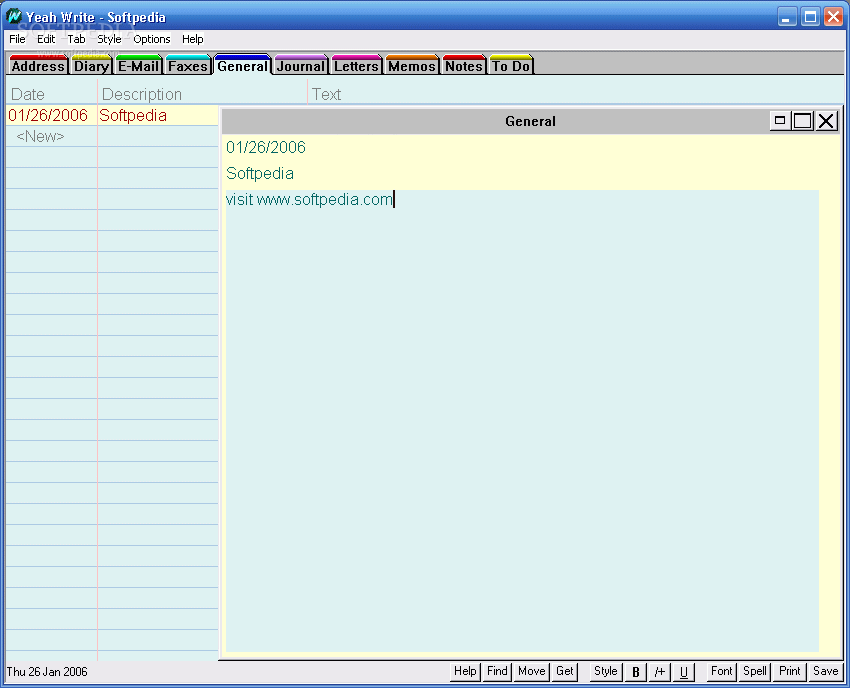This screenshot has height=688, width=850.
Task: Close the General entry panel
Action: 826,120
